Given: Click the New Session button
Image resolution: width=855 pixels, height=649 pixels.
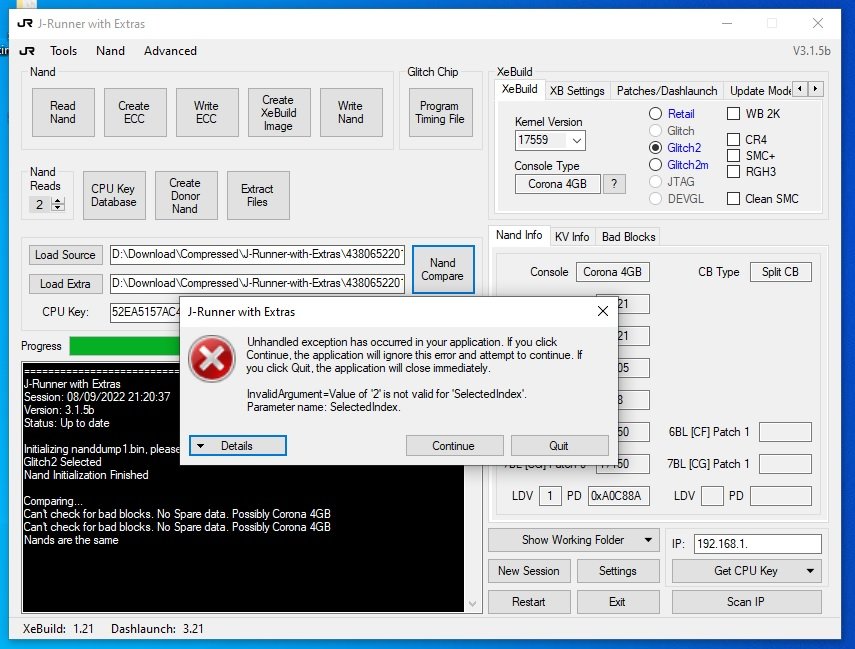Looking at the screenshot, I should coord(529,571).
